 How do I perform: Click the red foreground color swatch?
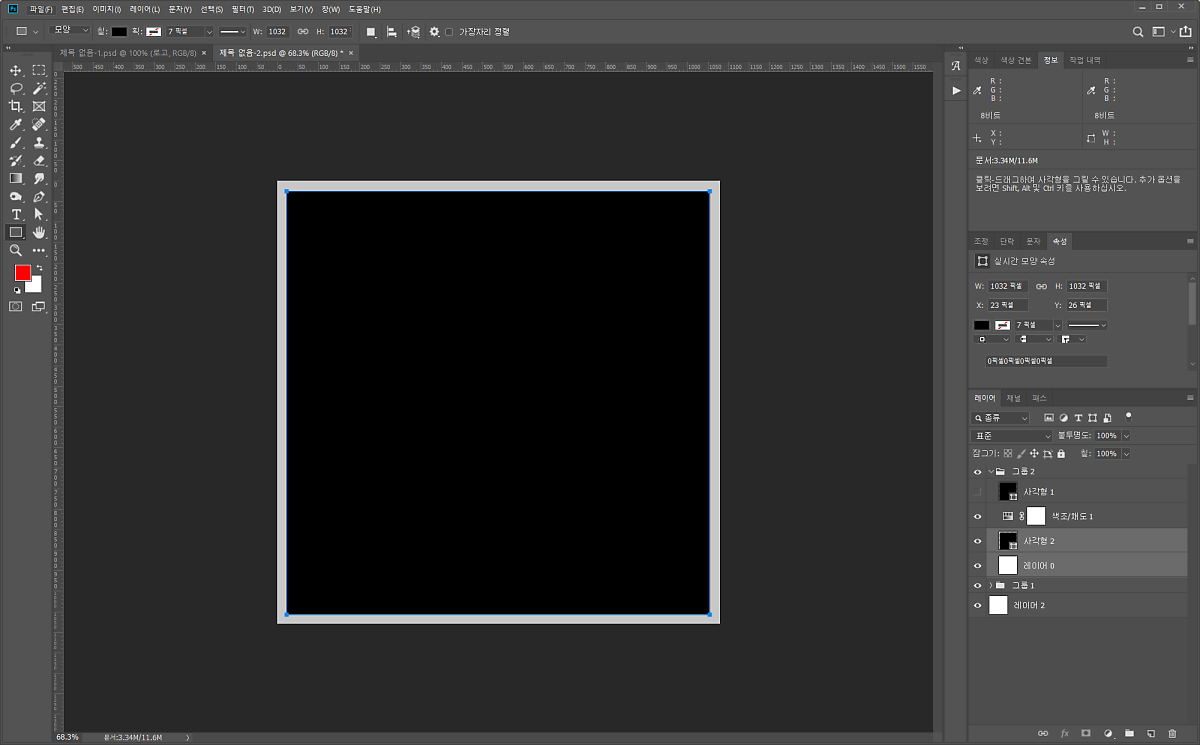(23, 273)
